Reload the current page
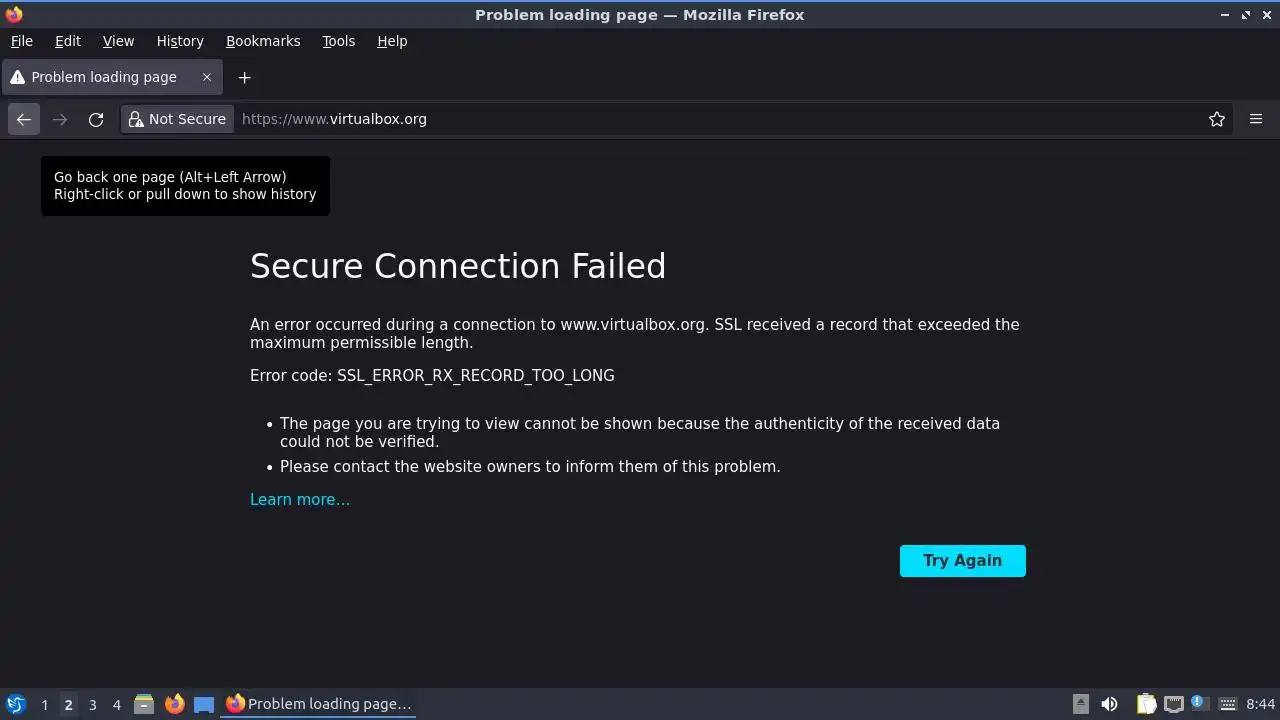This screenshot has height=720, width=1280. click(x=96, y=119)
